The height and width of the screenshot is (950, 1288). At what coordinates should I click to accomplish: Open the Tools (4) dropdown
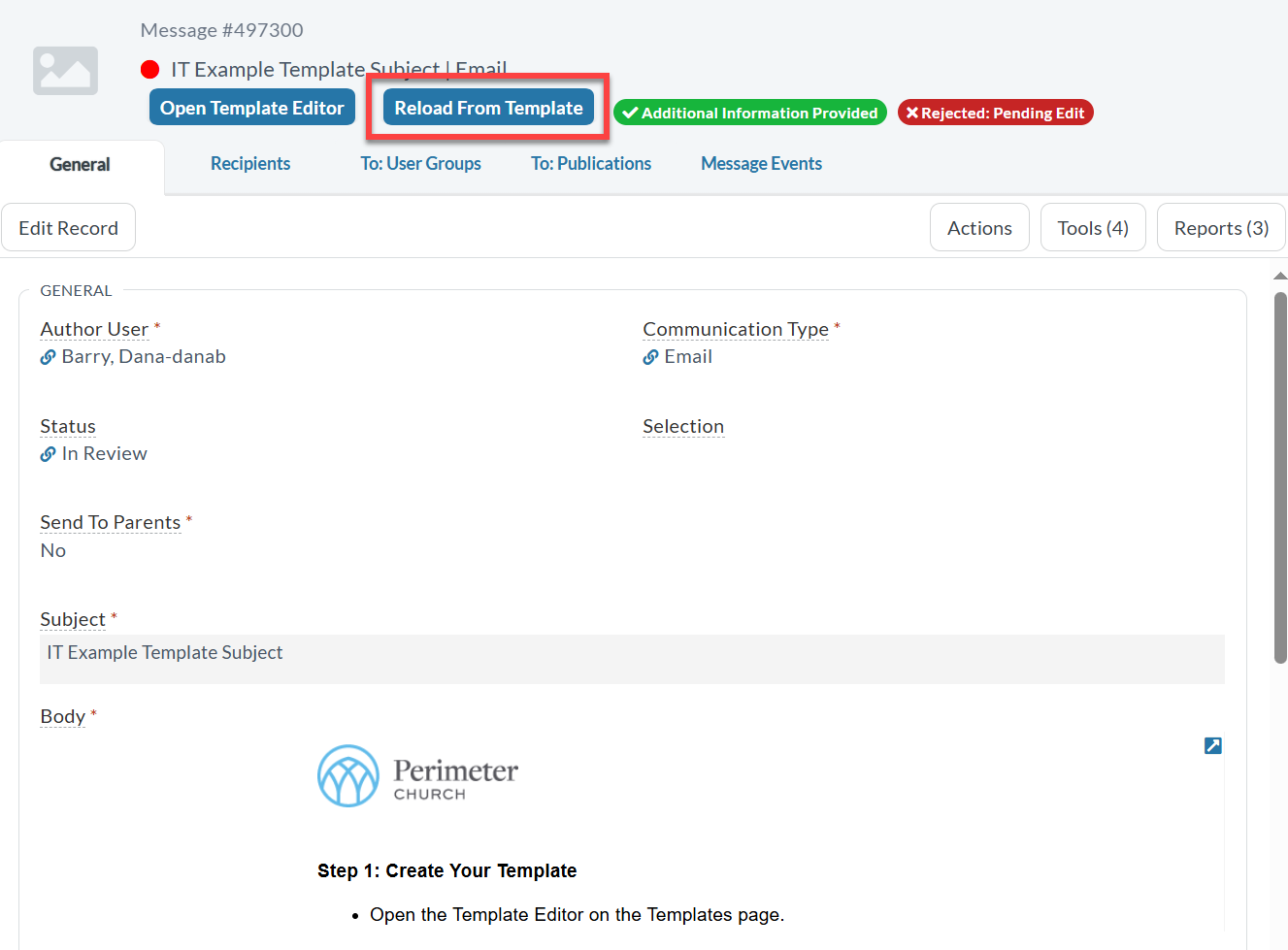pyautogui.click(x=1092, y=228)
